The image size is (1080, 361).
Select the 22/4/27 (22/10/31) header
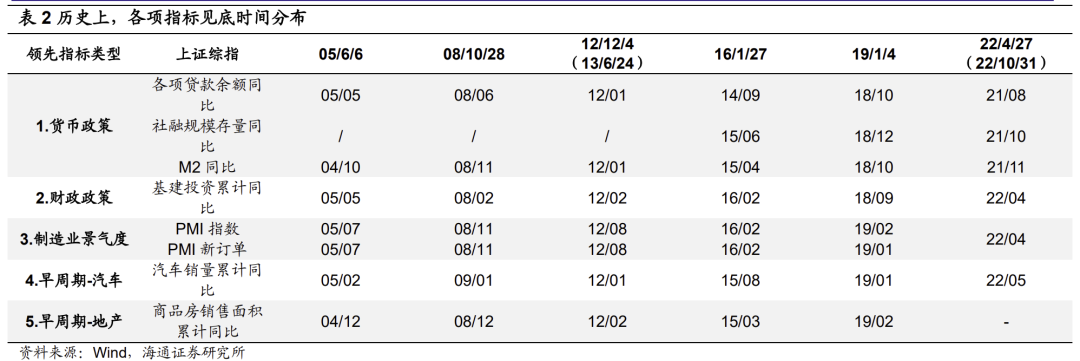tap(1006, 54)
